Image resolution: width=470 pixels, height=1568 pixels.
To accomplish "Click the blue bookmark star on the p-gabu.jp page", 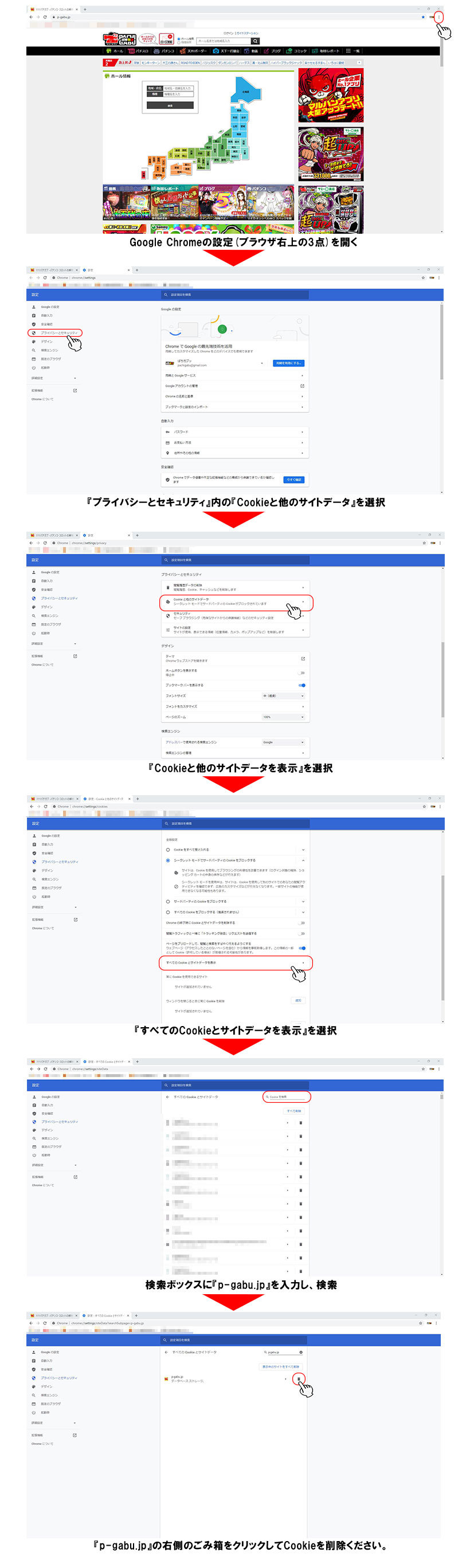I will [x=422, y=17].
